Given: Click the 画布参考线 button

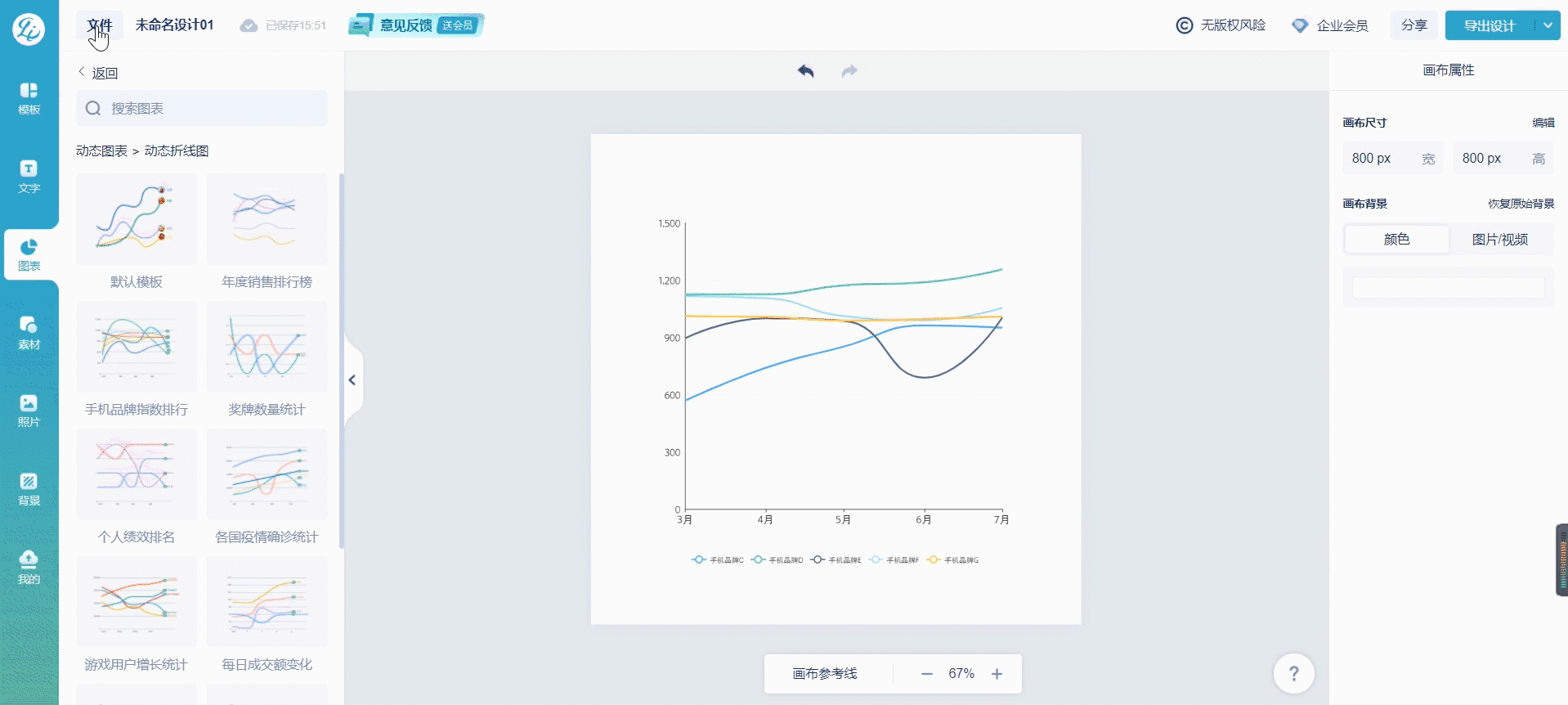Looking at the screenshot, I should pyautogui.click(x=825, y=674).
